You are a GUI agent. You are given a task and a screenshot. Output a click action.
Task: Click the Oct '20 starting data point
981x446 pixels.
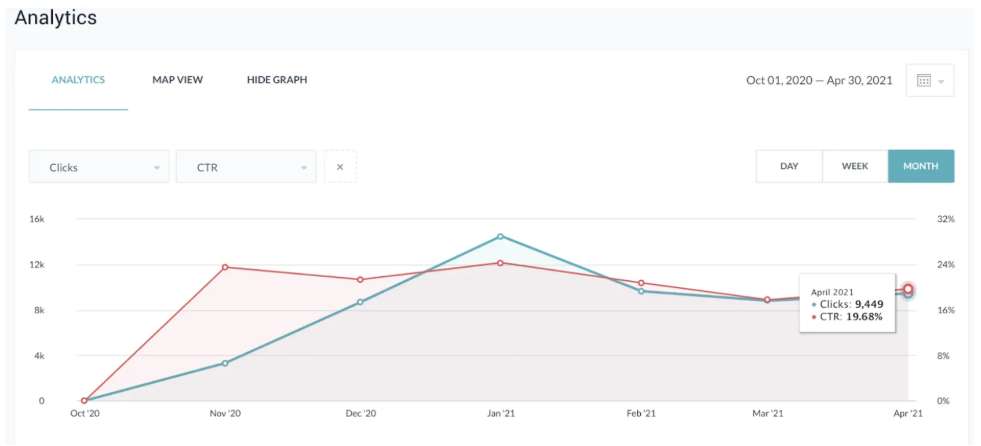click(84, 401)
